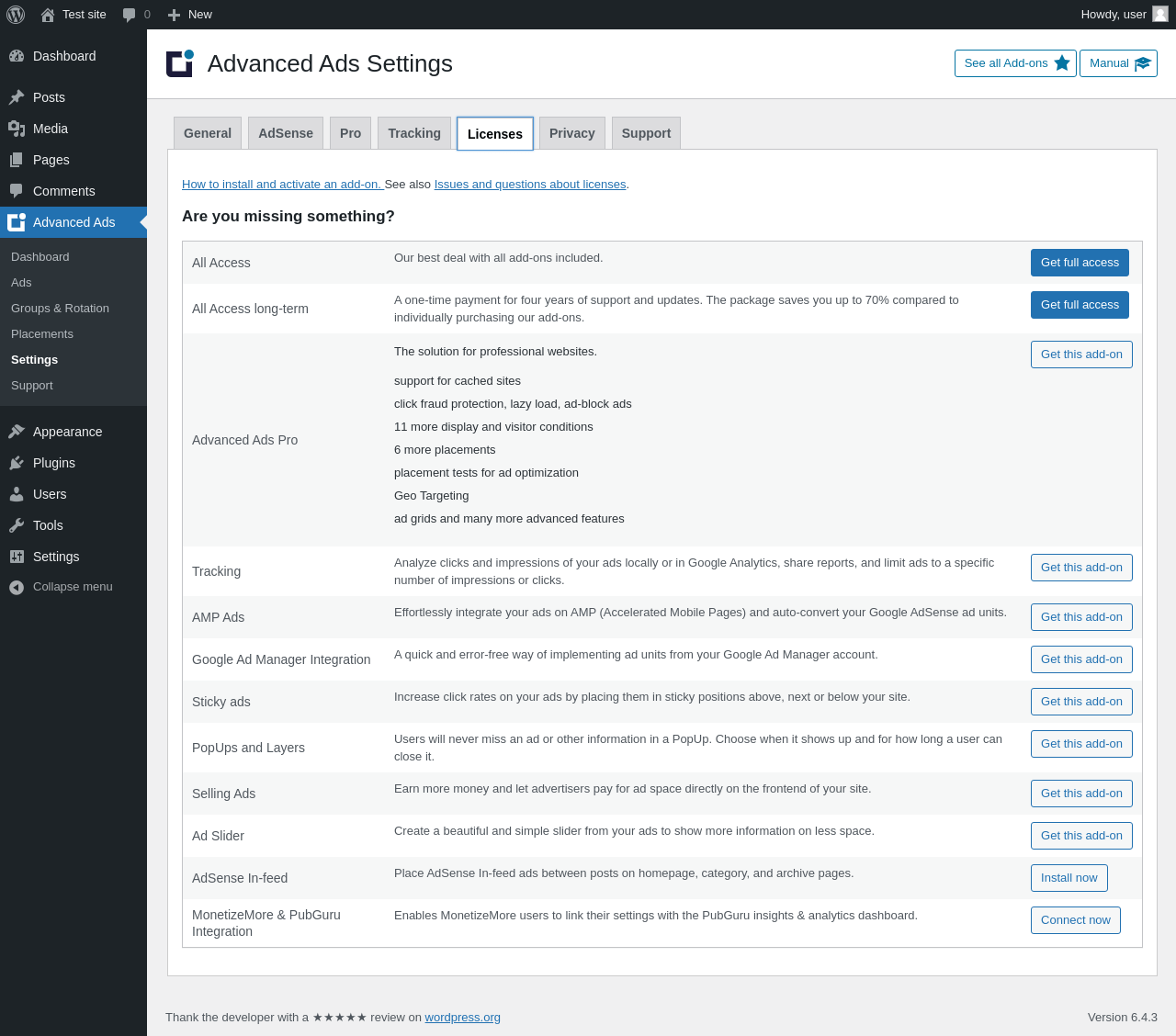Switch to the AdSense tab

click(286, 133)
